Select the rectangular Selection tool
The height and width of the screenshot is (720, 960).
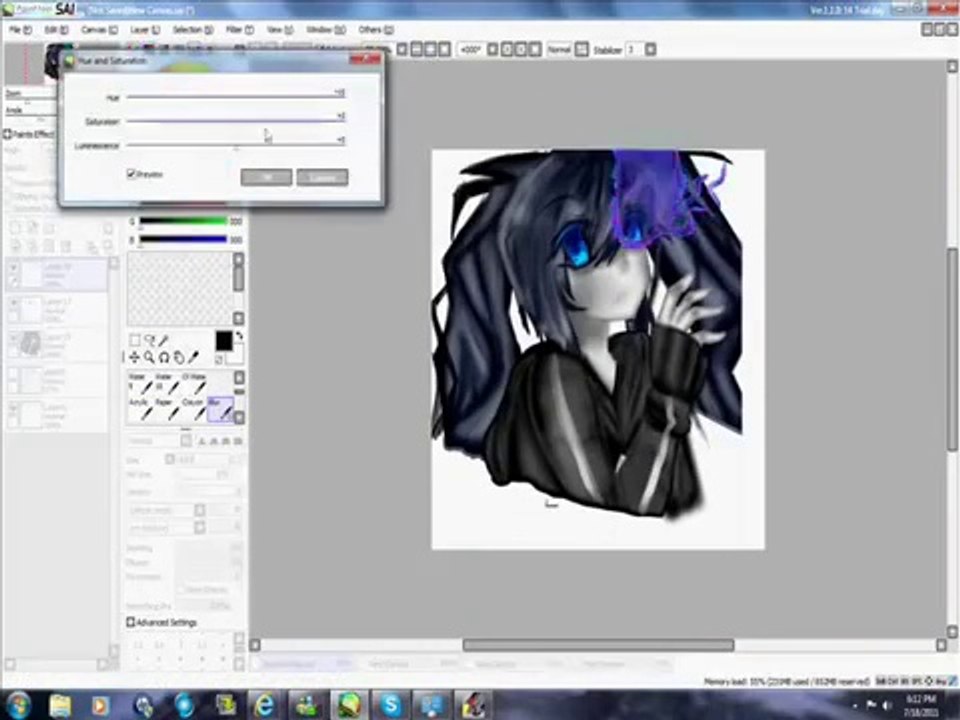(x=135, y=340)
